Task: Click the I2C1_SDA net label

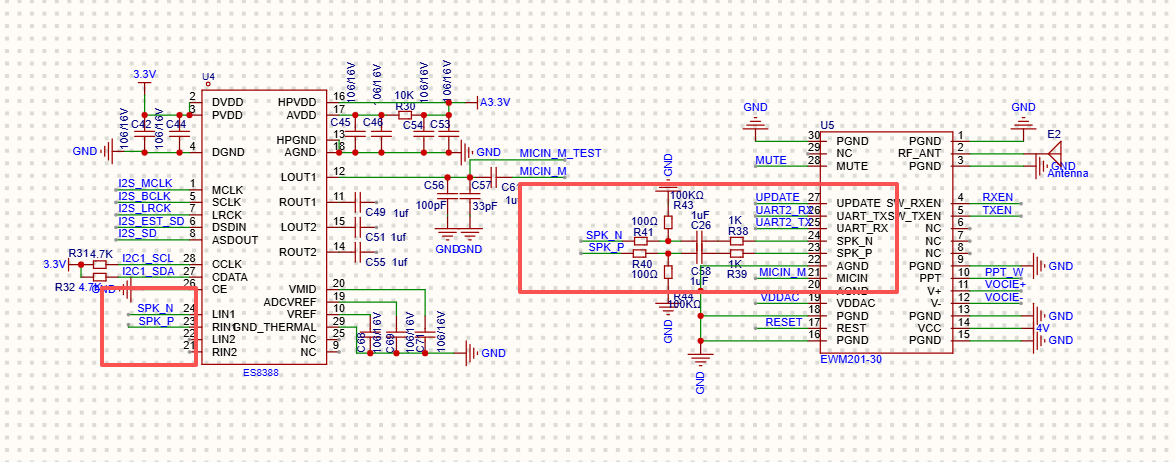Action: tap(148, 271)
